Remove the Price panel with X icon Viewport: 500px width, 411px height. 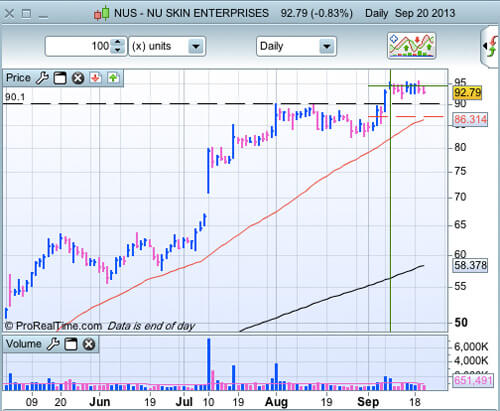coord(78,78)
